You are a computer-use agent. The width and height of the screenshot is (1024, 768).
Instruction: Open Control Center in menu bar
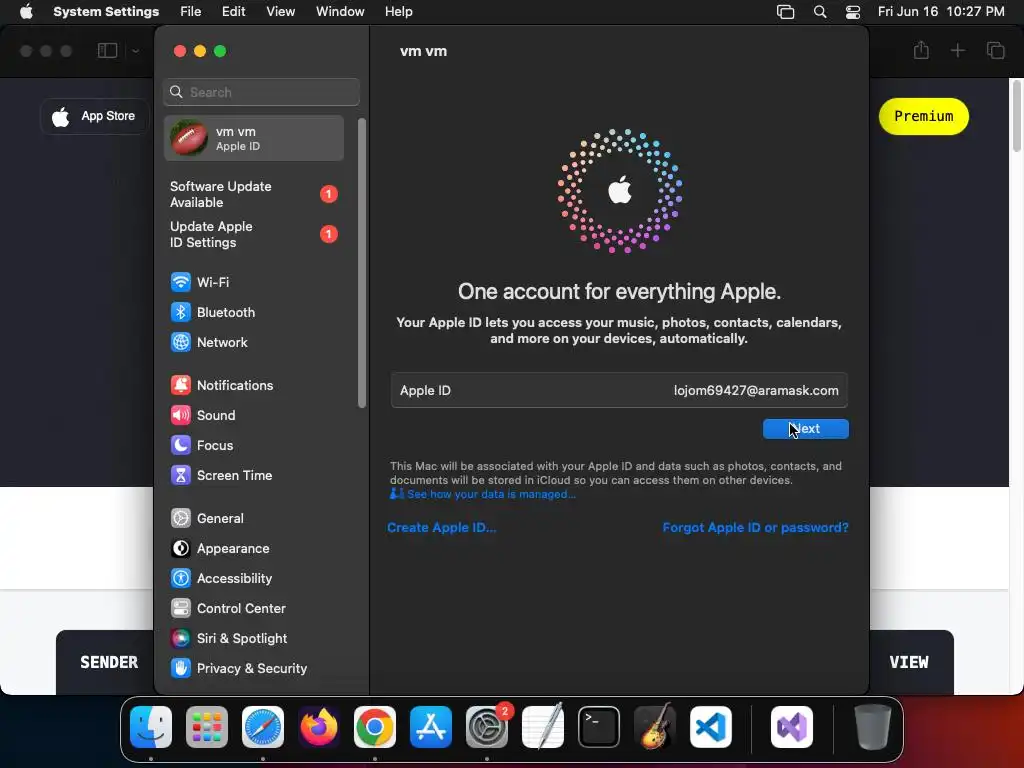point(853,12)
